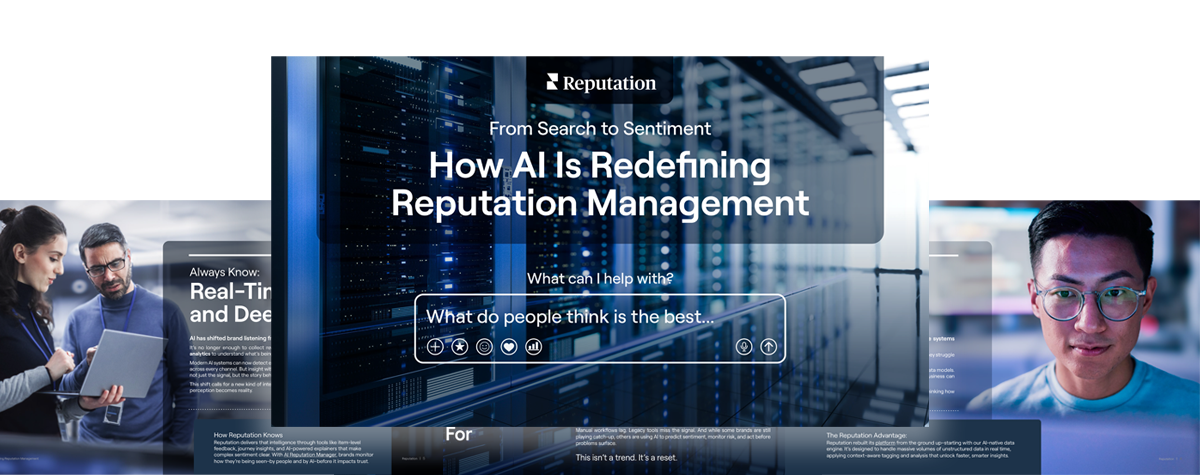Viewport: 1200px width, 475px height.
Task: Click the 'What can I help with?' text
Action: coord(600,278)
